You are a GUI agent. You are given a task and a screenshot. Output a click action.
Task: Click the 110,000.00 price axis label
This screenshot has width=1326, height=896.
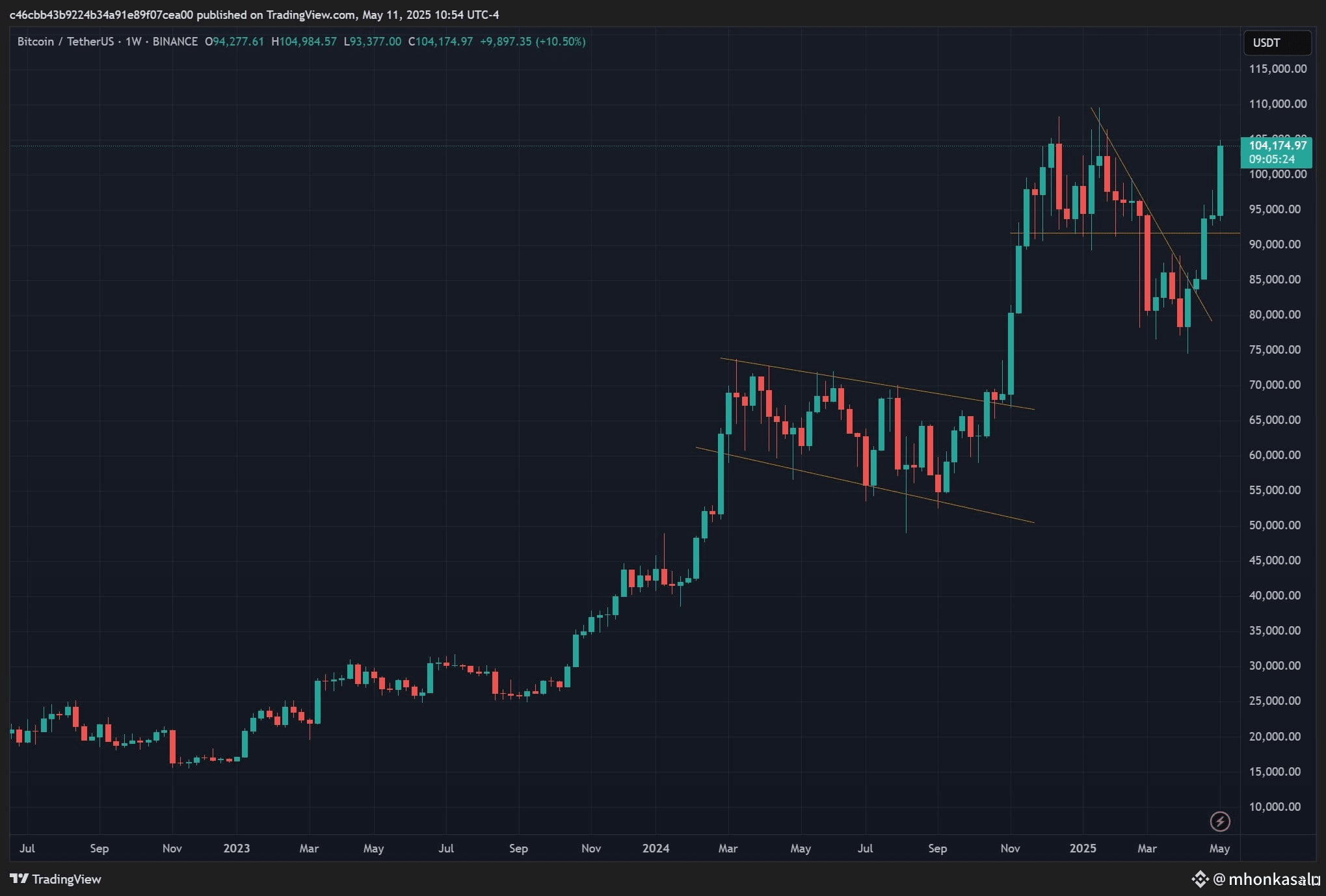pos(1278,104)
